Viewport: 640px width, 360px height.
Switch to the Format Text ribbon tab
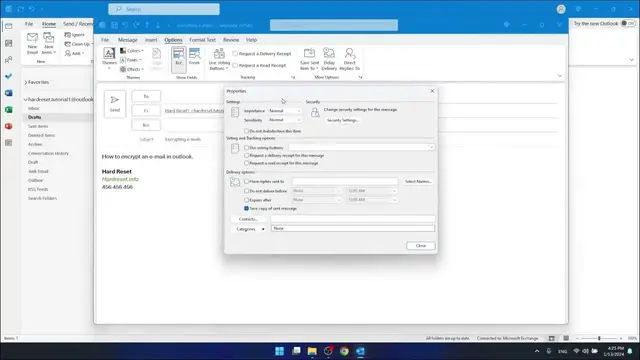pos(202,40)
